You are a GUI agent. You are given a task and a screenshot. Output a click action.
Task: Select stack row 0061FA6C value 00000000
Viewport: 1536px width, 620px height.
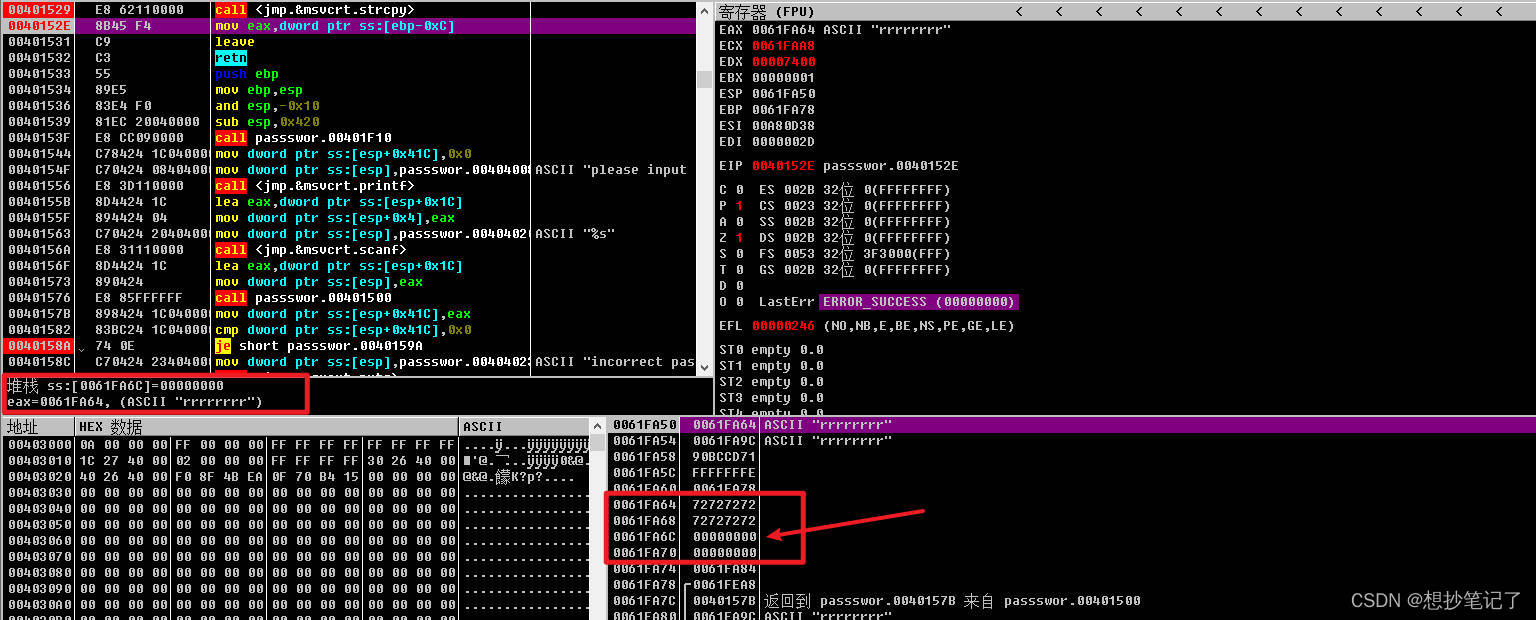point(1072,537)
